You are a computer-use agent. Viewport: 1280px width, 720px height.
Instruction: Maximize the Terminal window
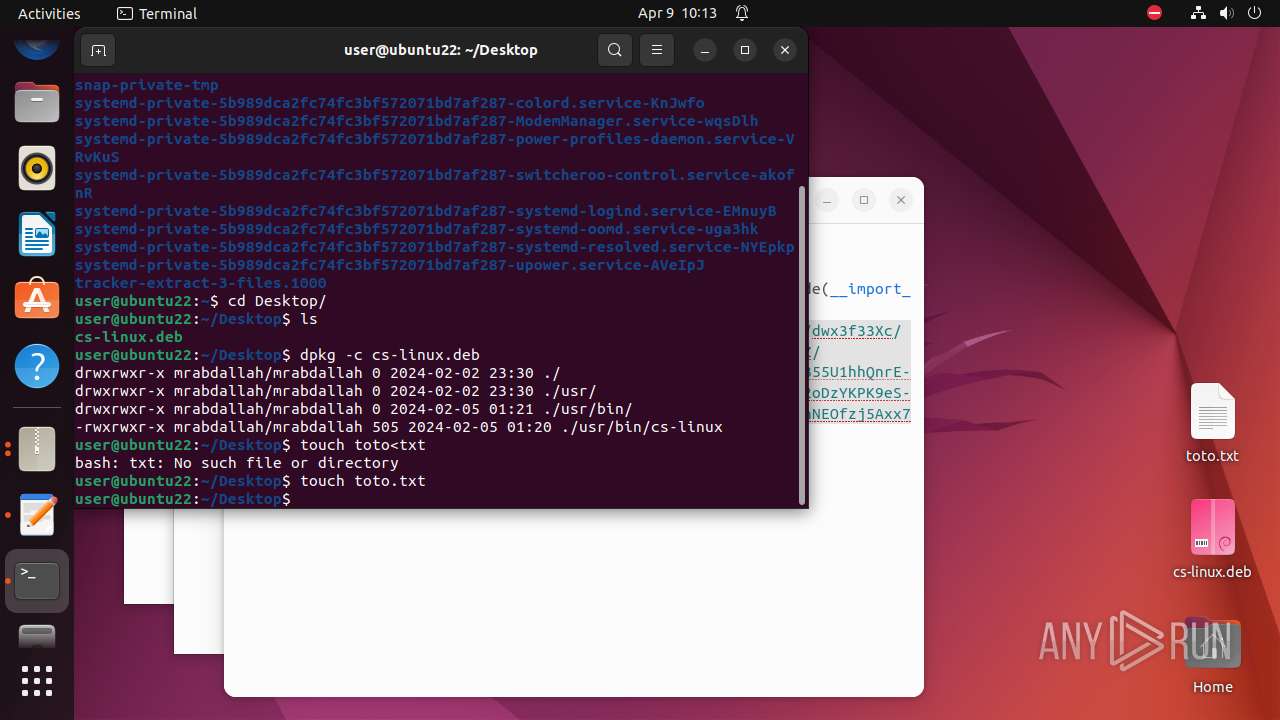745,50
